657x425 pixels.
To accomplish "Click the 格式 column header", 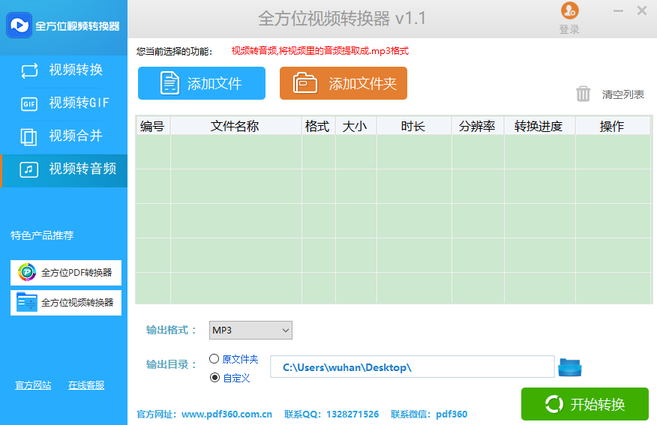I will 318,126.
